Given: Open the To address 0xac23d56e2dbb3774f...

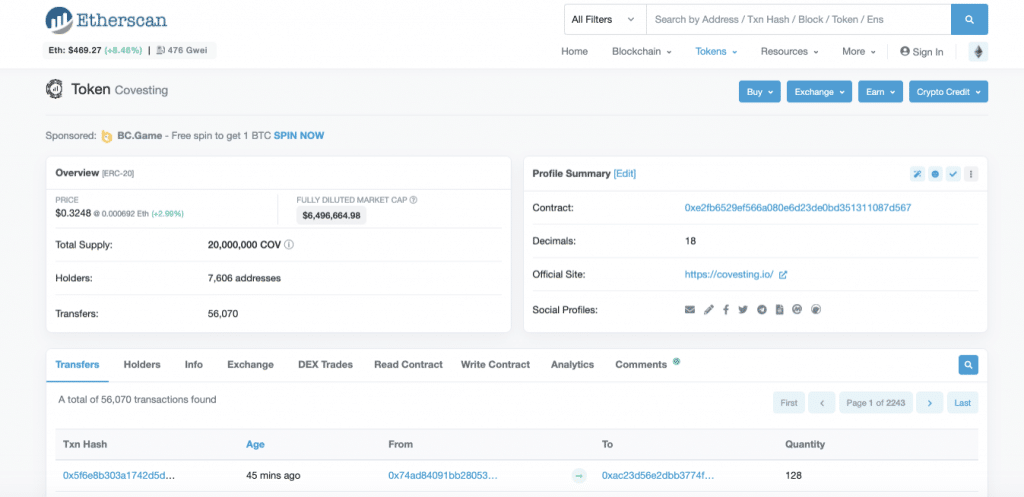Looking at the screenshot, I should click(658, 475).
